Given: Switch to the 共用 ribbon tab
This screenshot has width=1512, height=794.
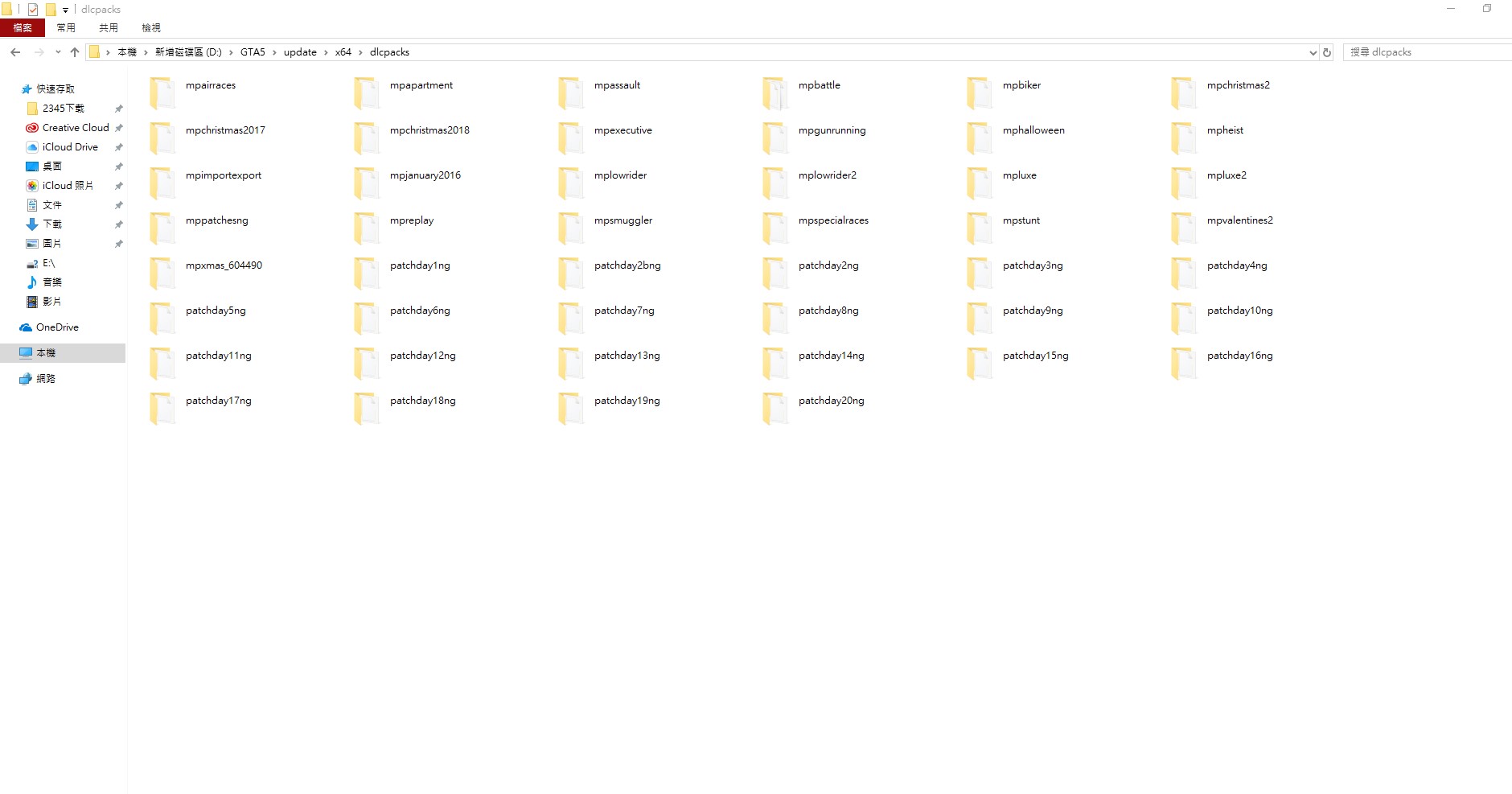Looking at the screenshot, I should coord(109,28).
